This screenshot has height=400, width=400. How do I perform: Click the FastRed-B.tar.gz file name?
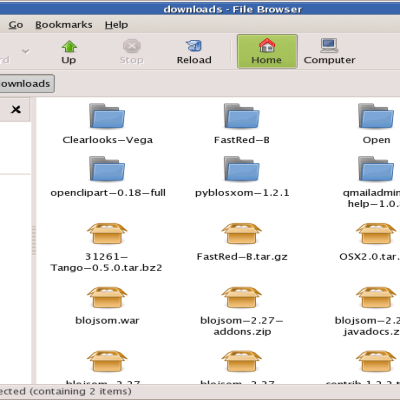[242, 257]
